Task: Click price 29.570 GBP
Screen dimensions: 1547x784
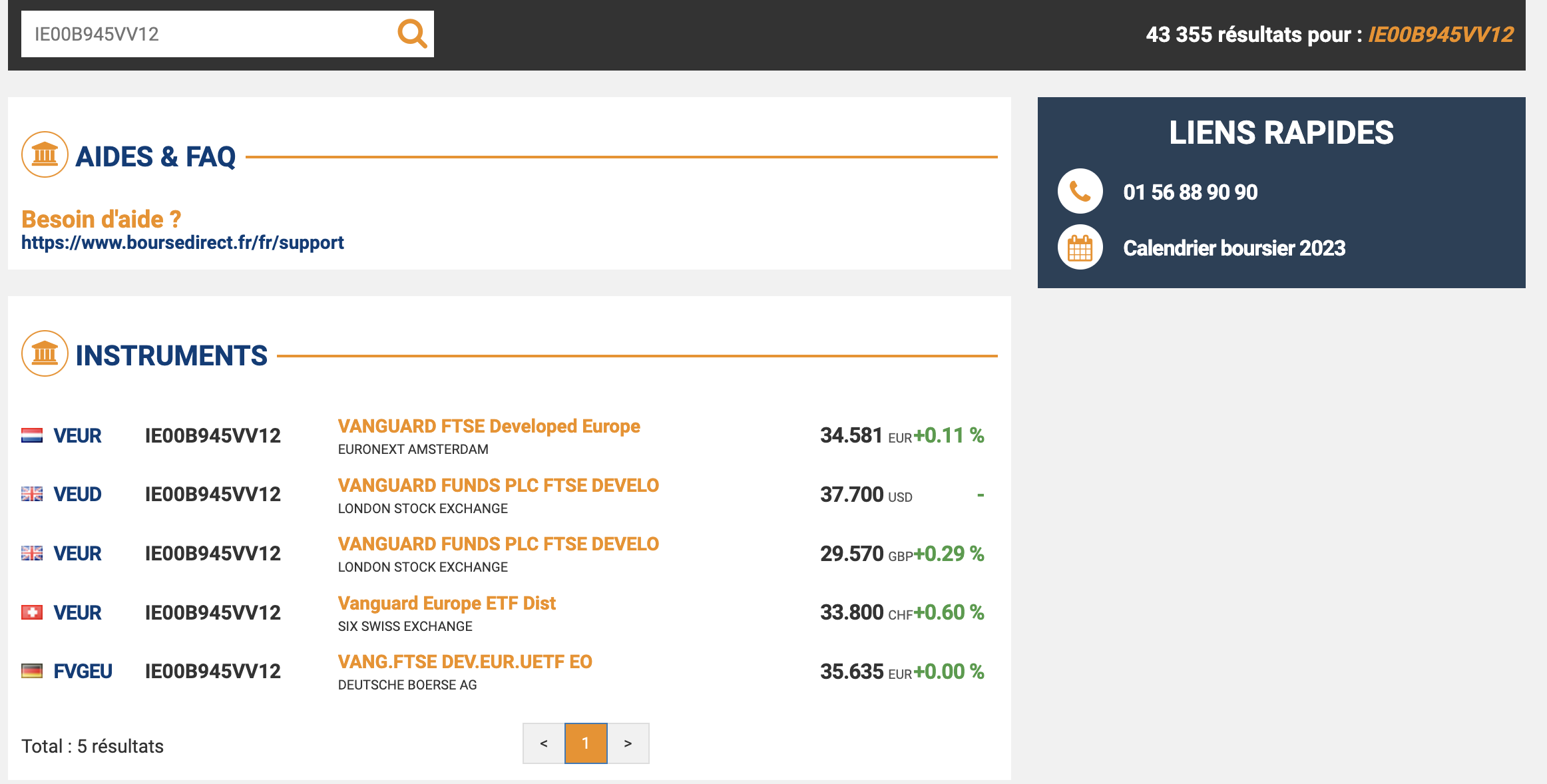Action: [x=866, y=554]
